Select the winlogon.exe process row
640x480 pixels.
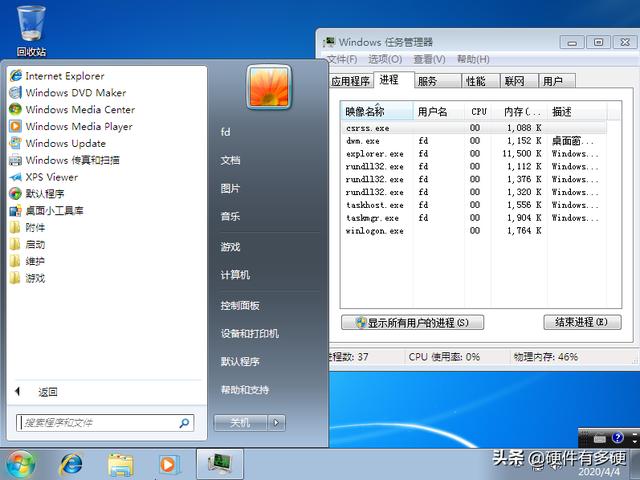click(x=473, y=231)
